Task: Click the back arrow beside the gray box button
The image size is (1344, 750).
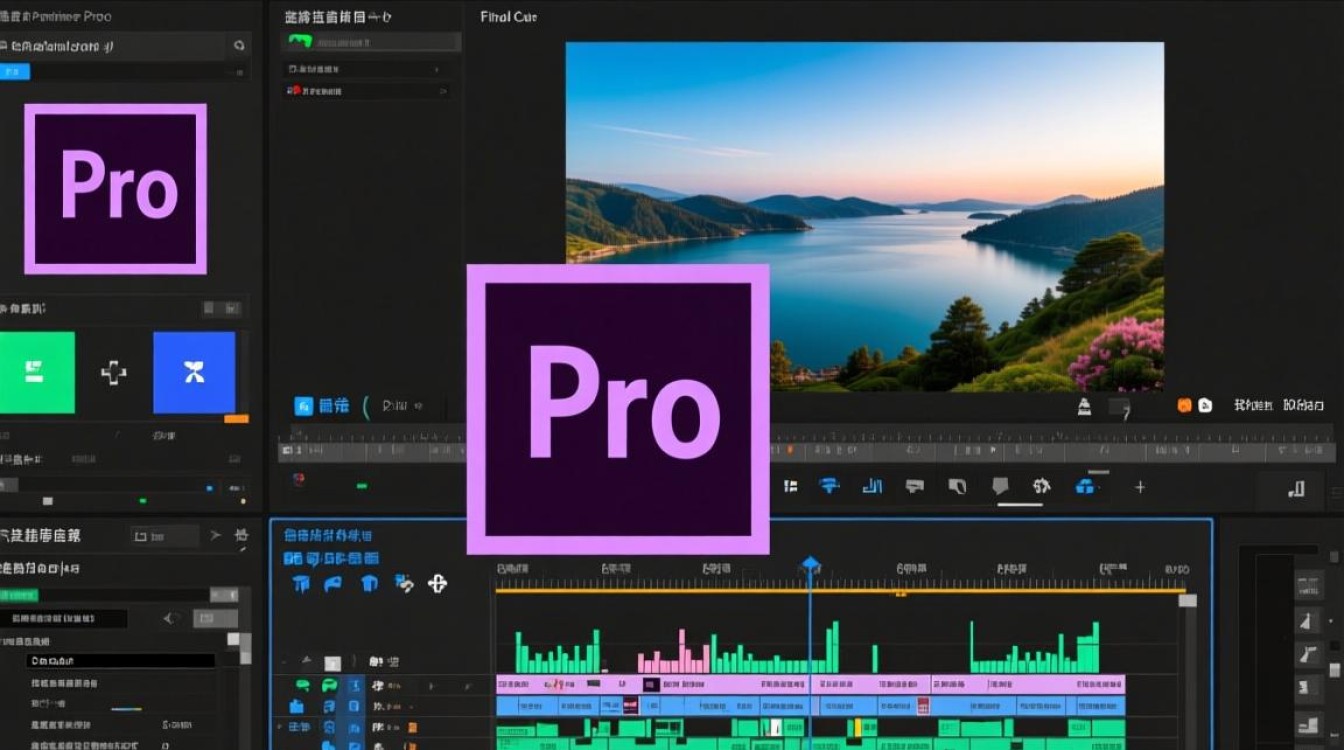Action: pos(170,619)
